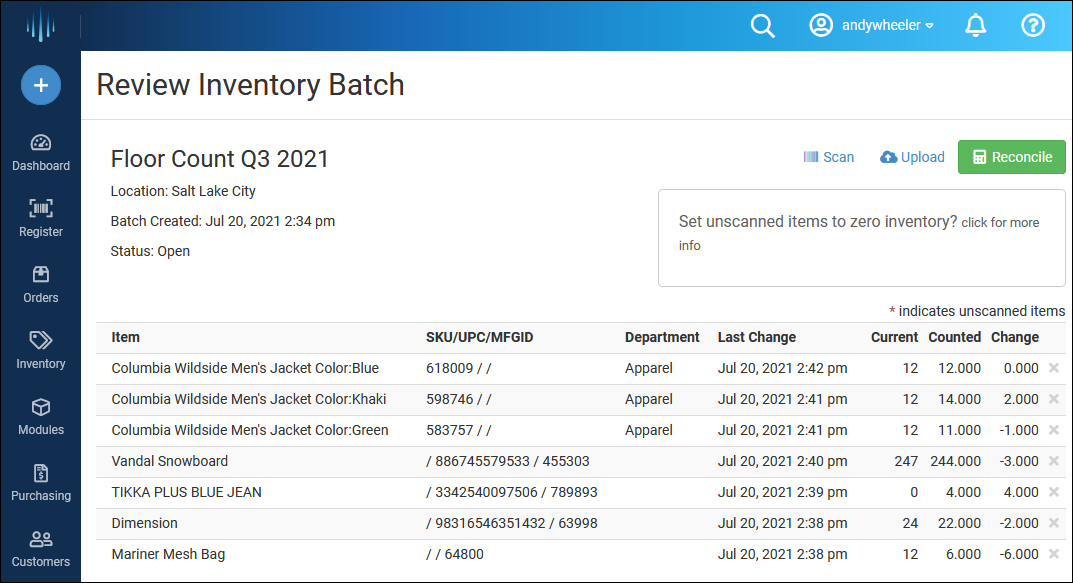
Task: Click SKU 598746 cell
Action: pyautogui.click(x=458, y=399)
